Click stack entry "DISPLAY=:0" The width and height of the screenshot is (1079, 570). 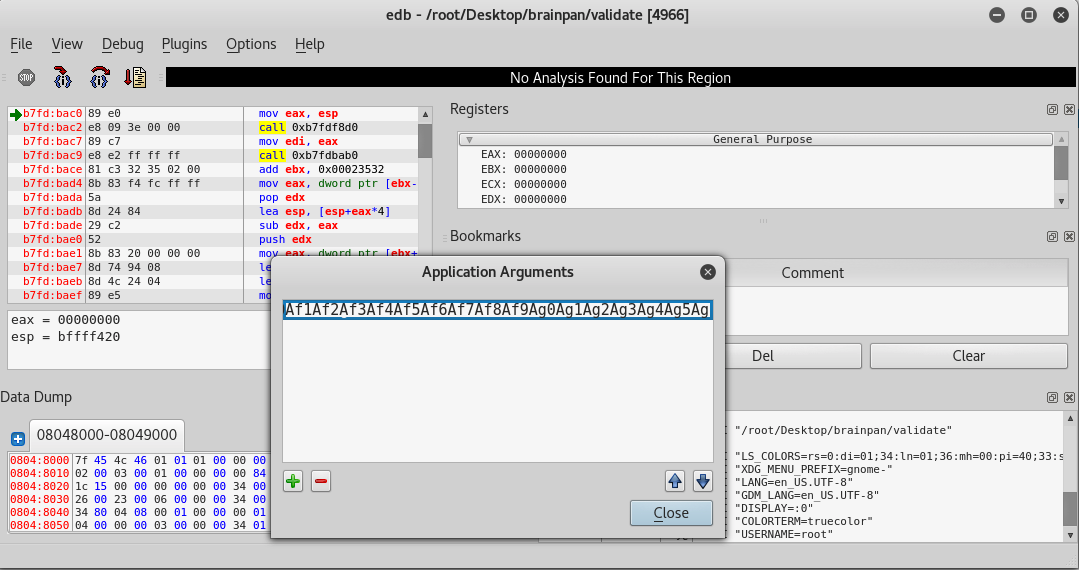[x=773, y=508]
